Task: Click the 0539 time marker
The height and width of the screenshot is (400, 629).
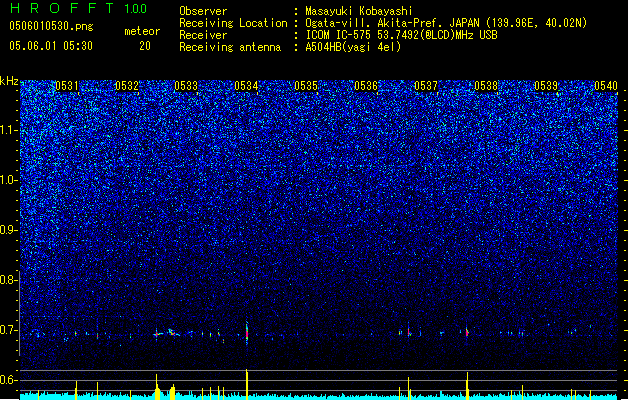Action: pyautogui.click(x=546, y=86)
